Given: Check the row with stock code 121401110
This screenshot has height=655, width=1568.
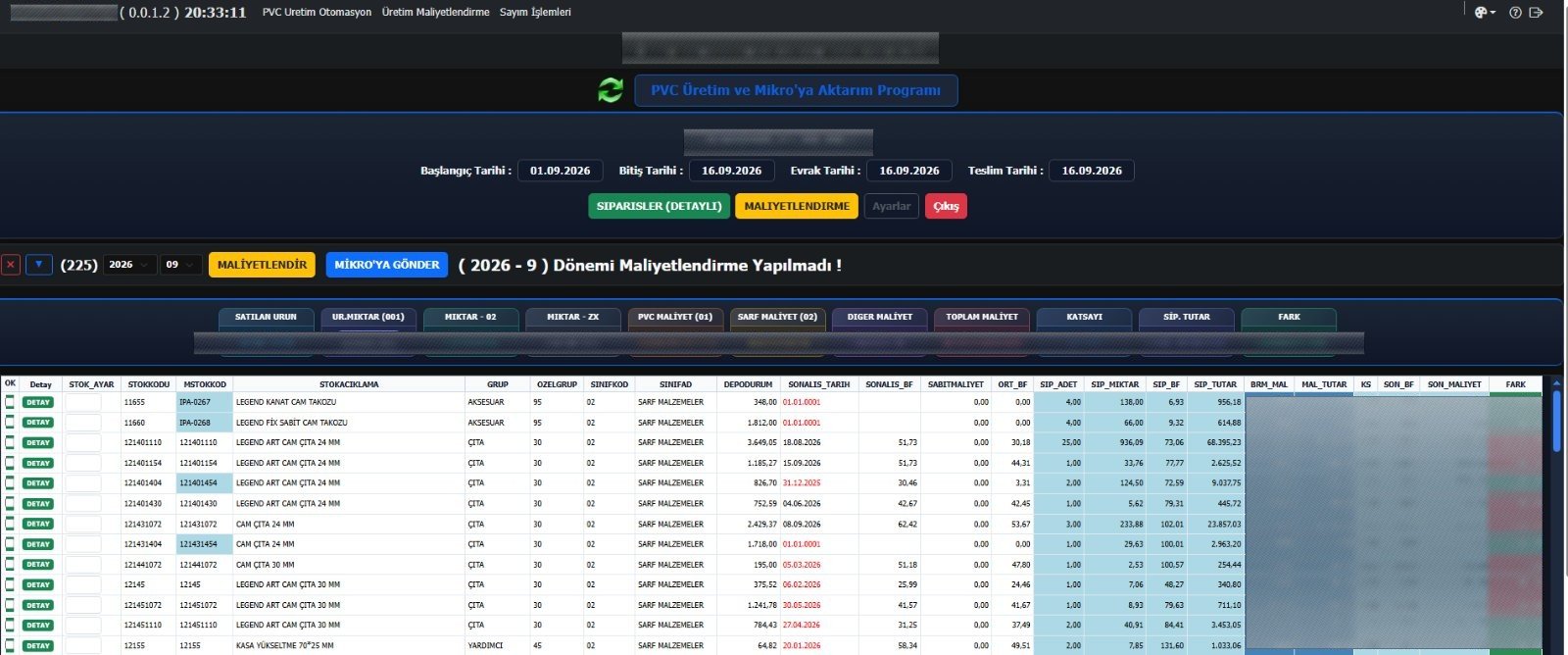Looking at the screenshot, I should 10,442.
